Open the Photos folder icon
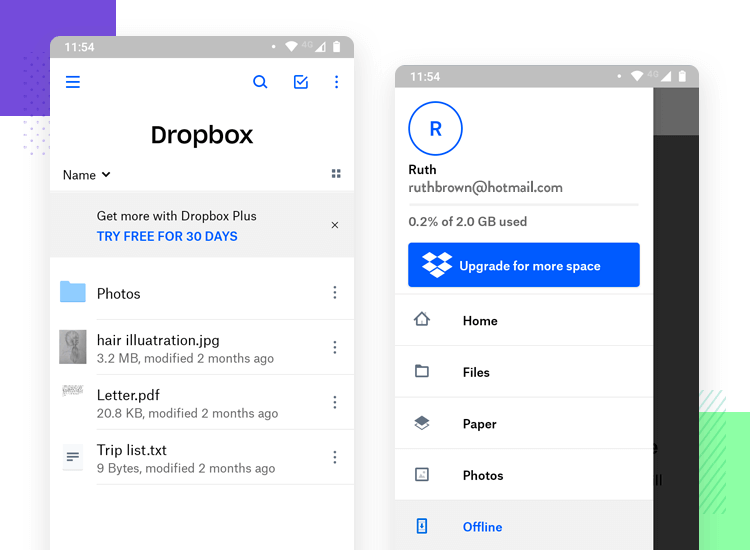Image resolution: width=750 pixels, height=550 pixels. 73,292
